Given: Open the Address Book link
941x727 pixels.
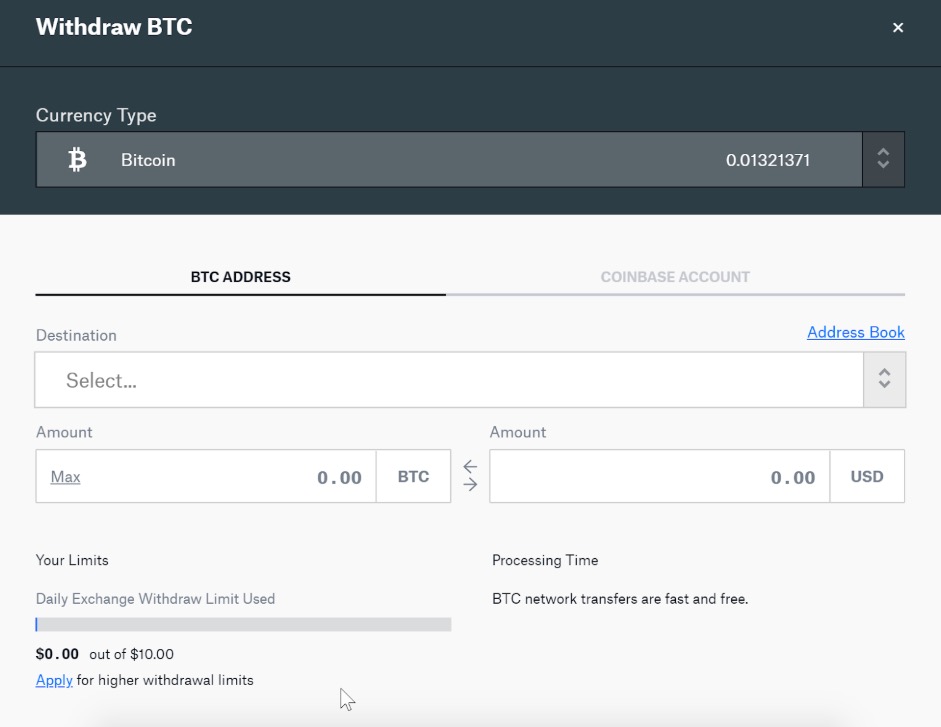Looking at the screenshot, I should 855,332.
